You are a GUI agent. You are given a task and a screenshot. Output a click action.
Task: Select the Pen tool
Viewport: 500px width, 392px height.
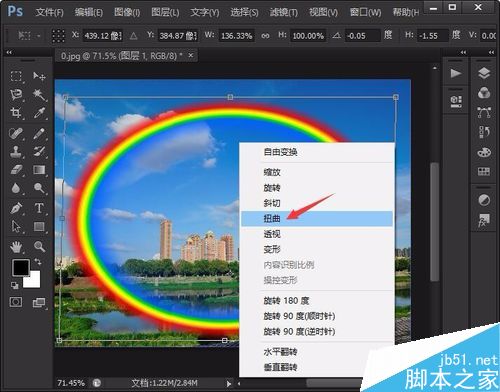coord(16,208)
